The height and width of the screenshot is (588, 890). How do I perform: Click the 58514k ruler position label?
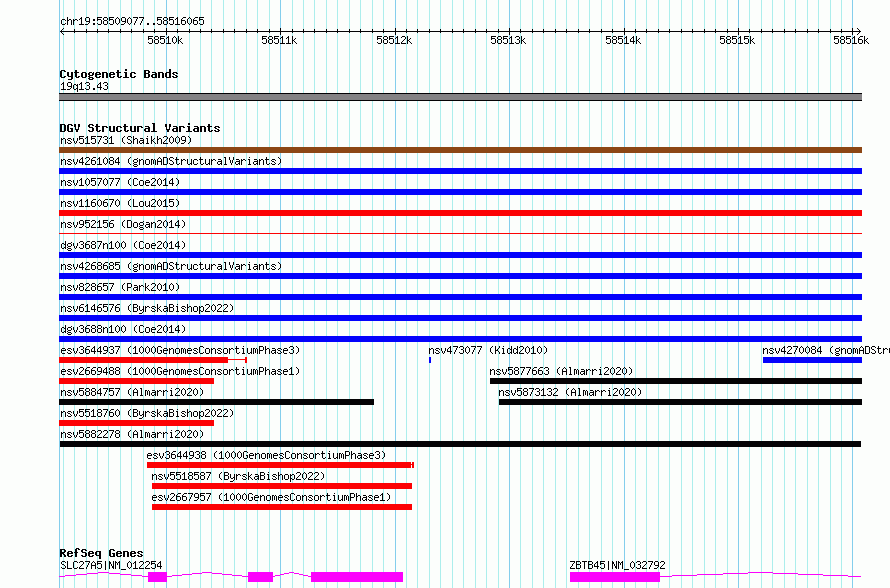[623, 40]
